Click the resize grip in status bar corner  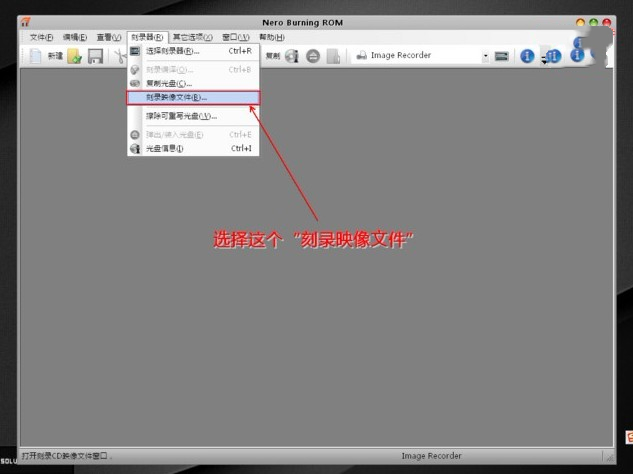tap(608, 457)
